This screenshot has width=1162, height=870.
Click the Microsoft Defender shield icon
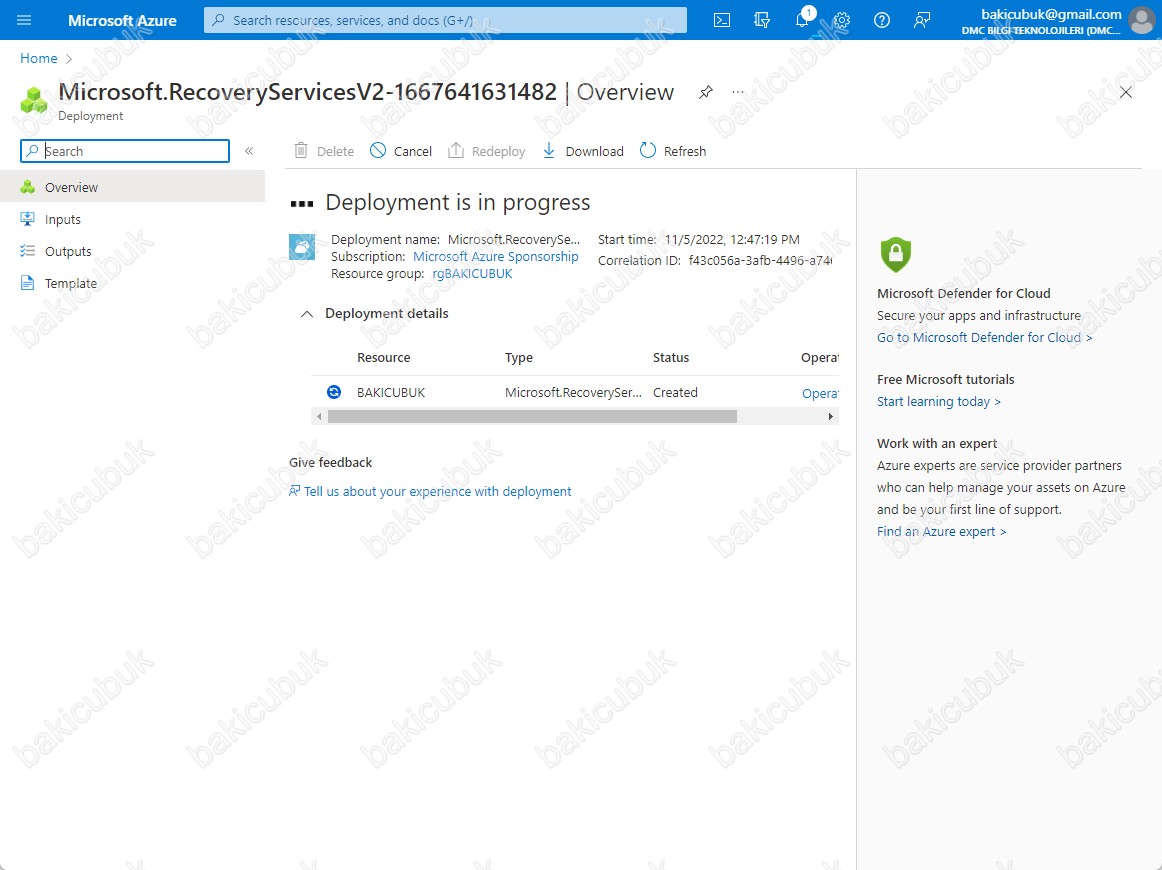pos(895,255)
